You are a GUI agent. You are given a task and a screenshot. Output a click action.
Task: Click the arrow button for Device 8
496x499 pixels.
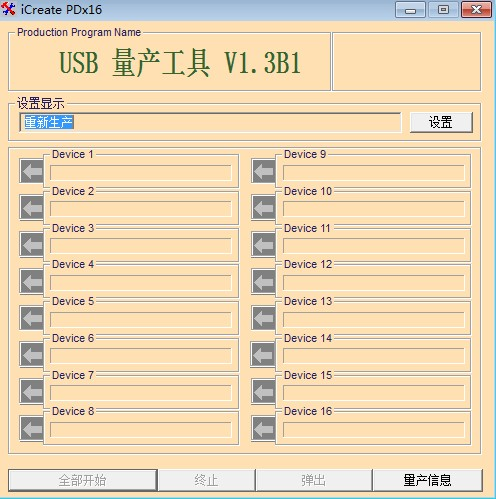point(32,428)
